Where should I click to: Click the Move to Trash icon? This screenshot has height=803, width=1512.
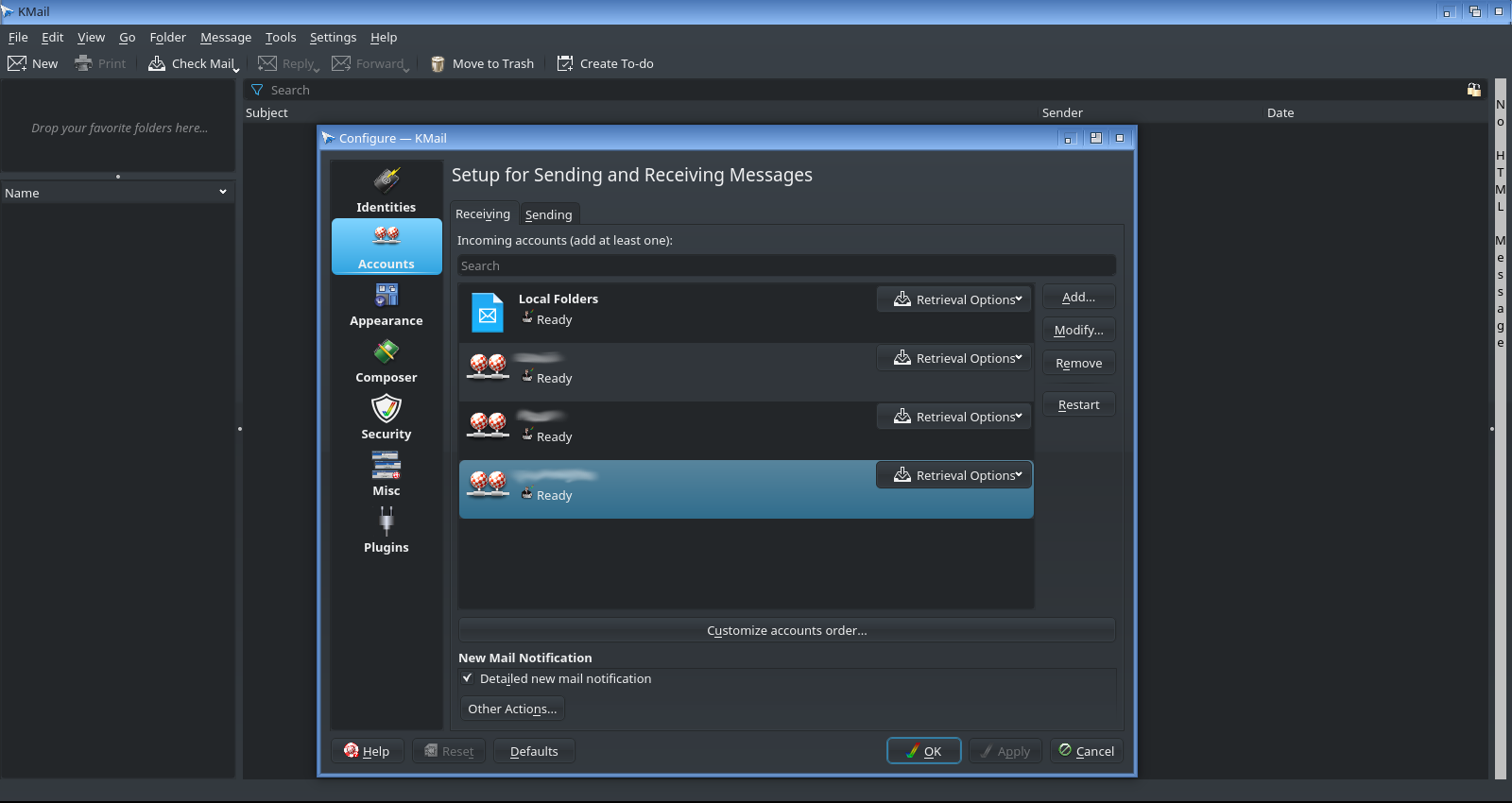pos(438,63)
